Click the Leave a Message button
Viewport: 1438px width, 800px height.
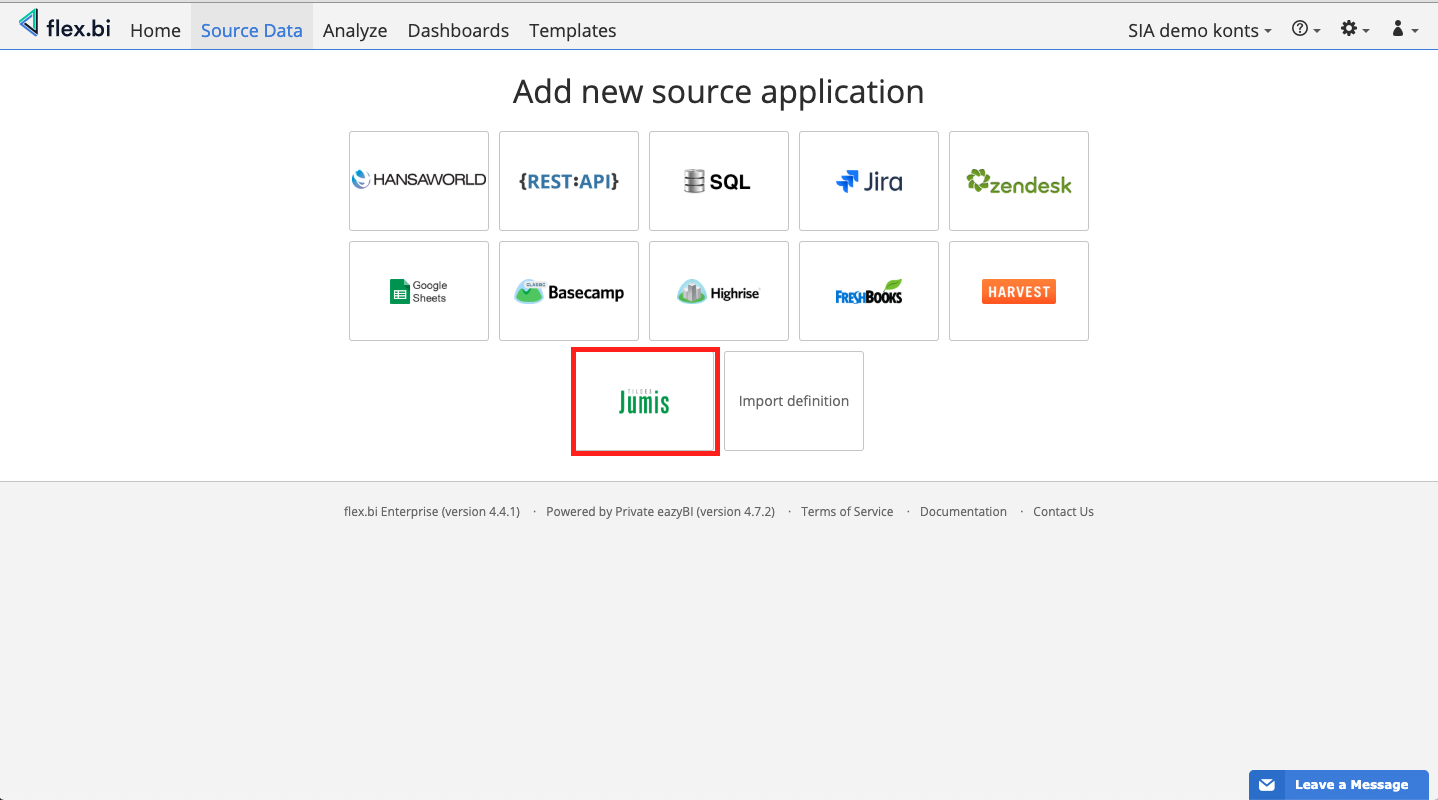1338,785
